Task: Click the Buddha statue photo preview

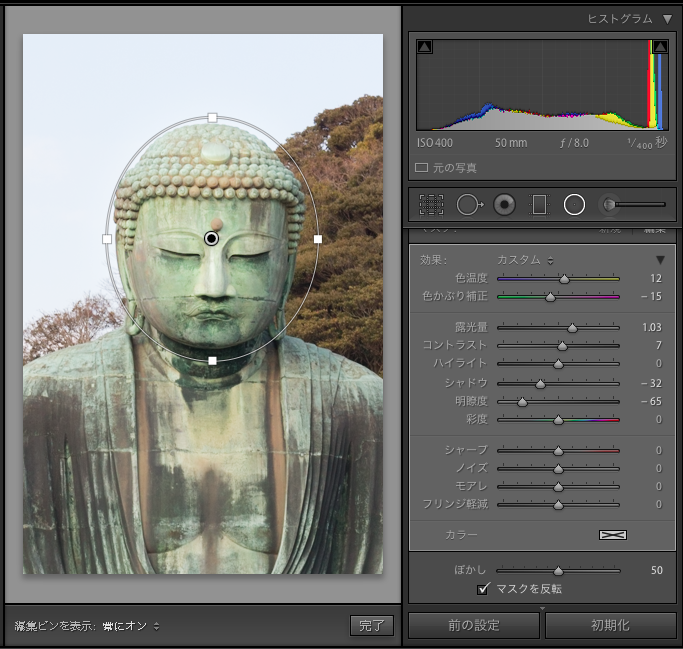Action: pyautogui.click(x=203, y=304)
